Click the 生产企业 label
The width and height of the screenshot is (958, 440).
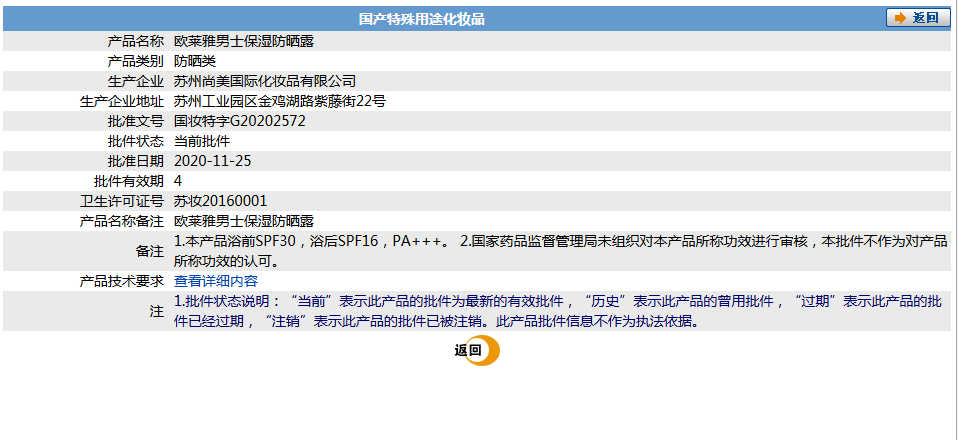click(136, 81)
